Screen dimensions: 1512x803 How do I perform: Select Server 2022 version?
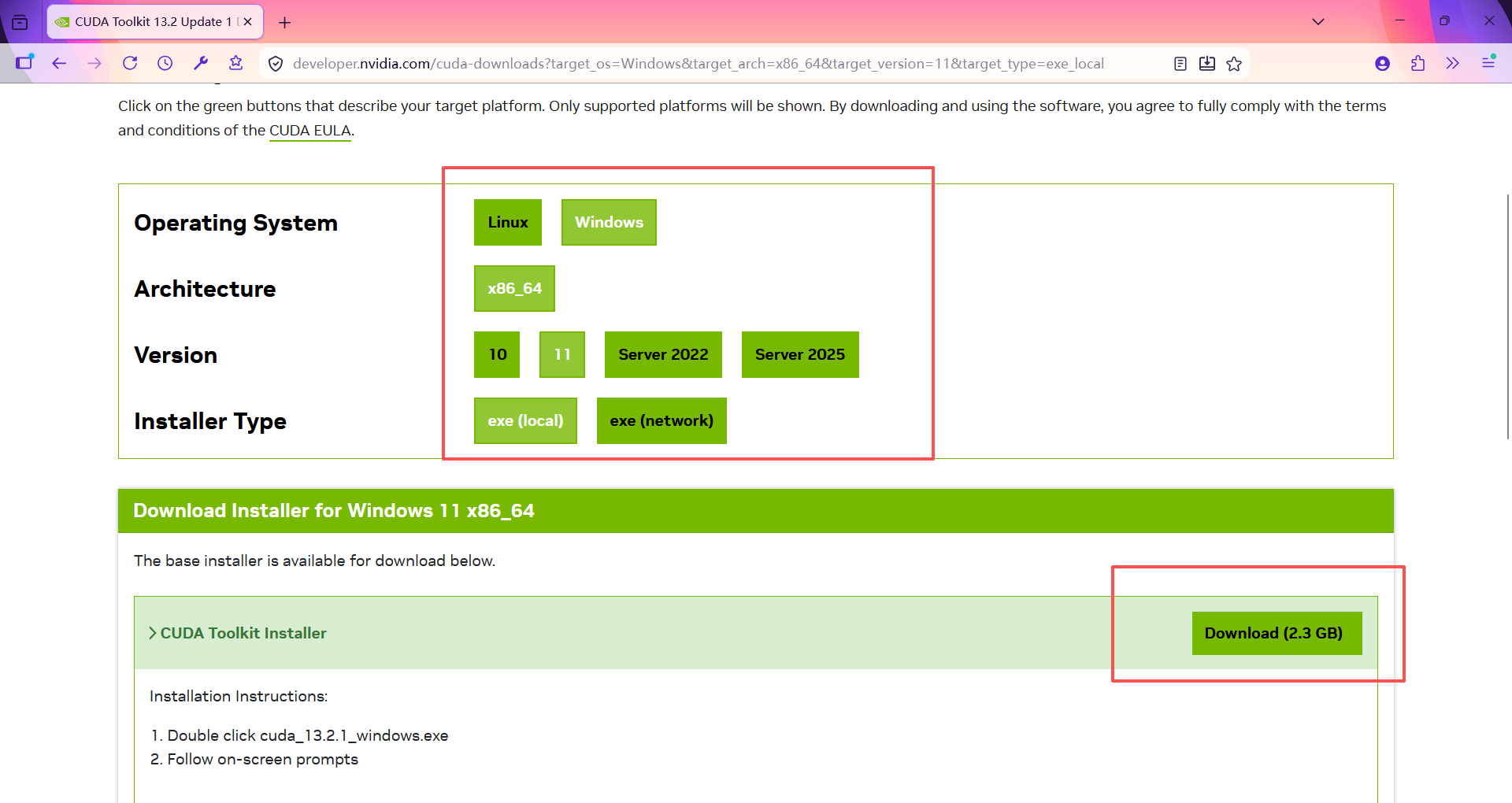[663, 354]
